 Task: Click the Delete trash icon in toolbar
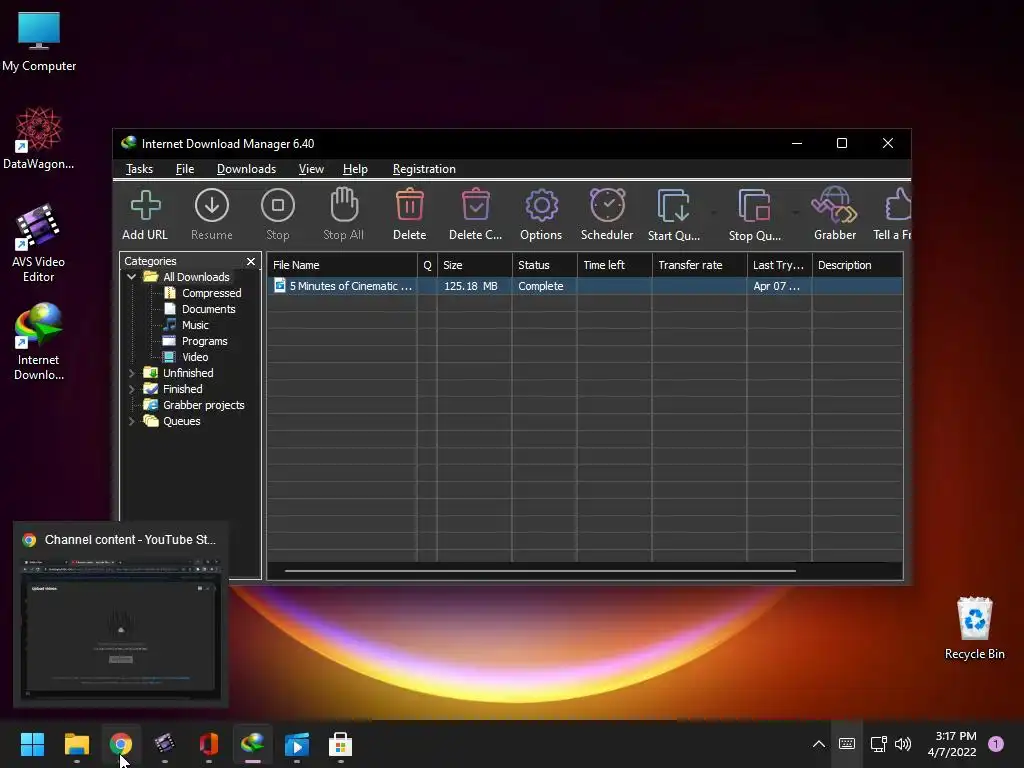tap(409, 214)
